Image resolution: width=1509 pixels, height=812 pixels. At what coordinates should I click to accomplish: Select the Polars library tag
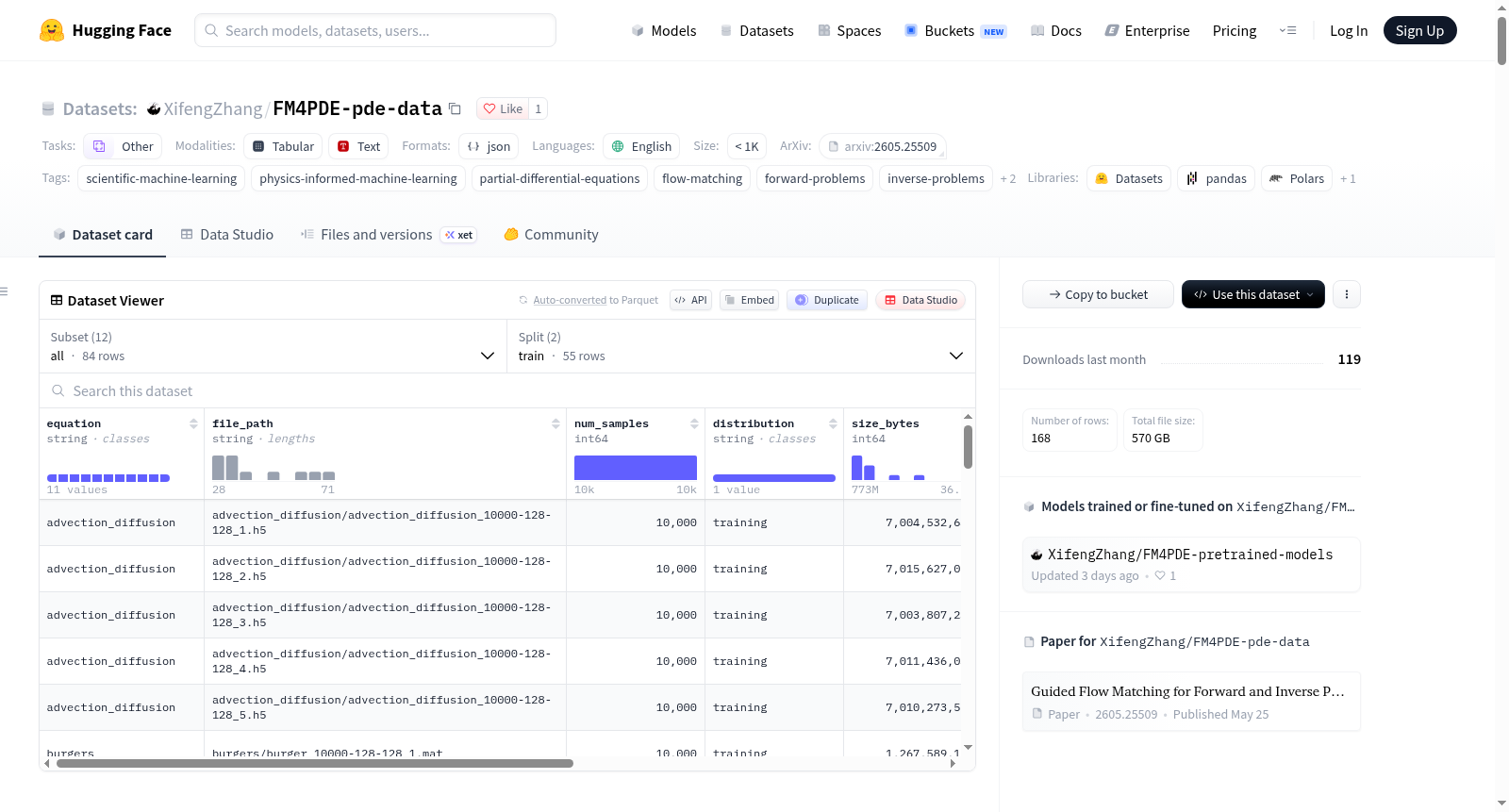[x=1297, y=178]
